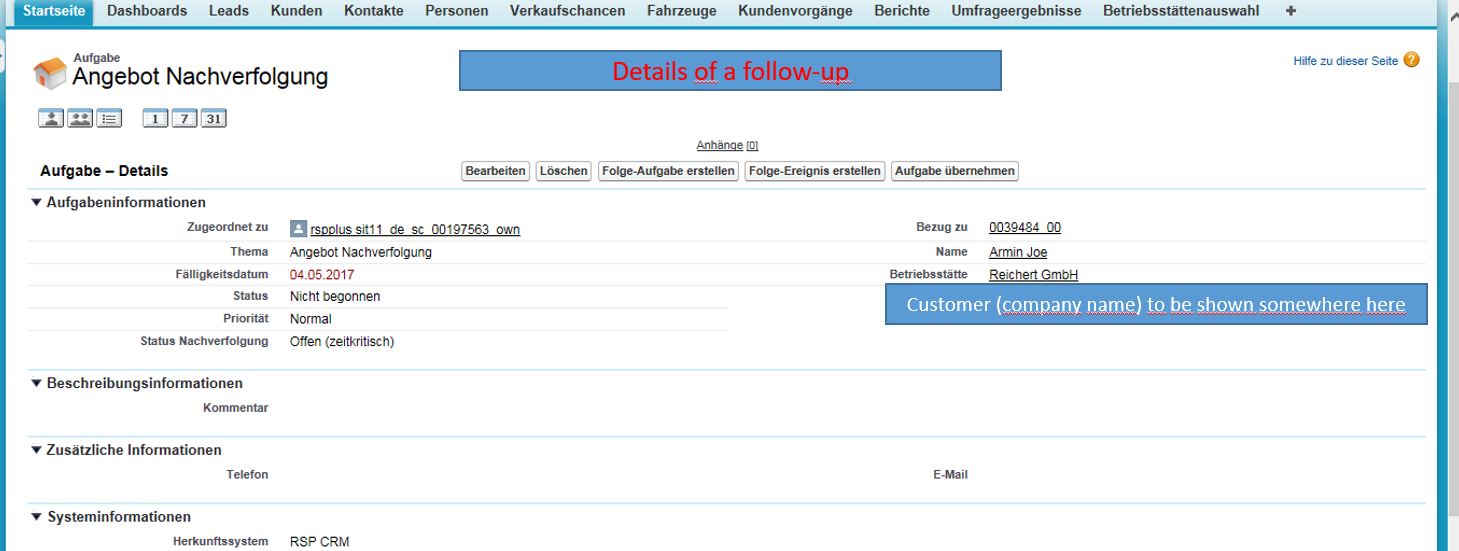1459x551 pixels.
Task: Open the 0039484_00 Bezug zu link
Action: pos(1025,228)
